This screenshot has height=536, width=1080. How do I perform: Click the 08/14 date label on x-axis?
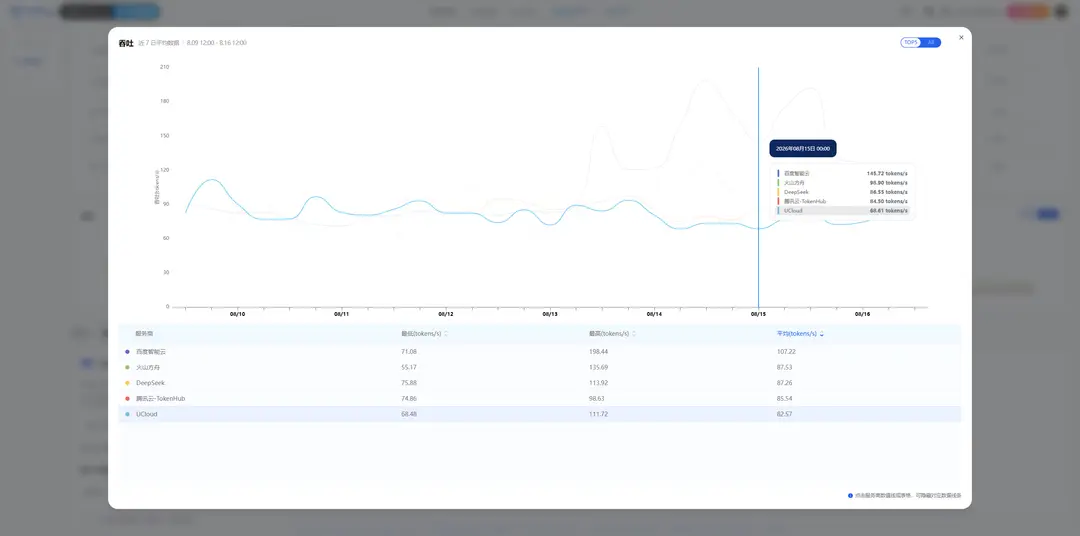click(x=654, y=314)
